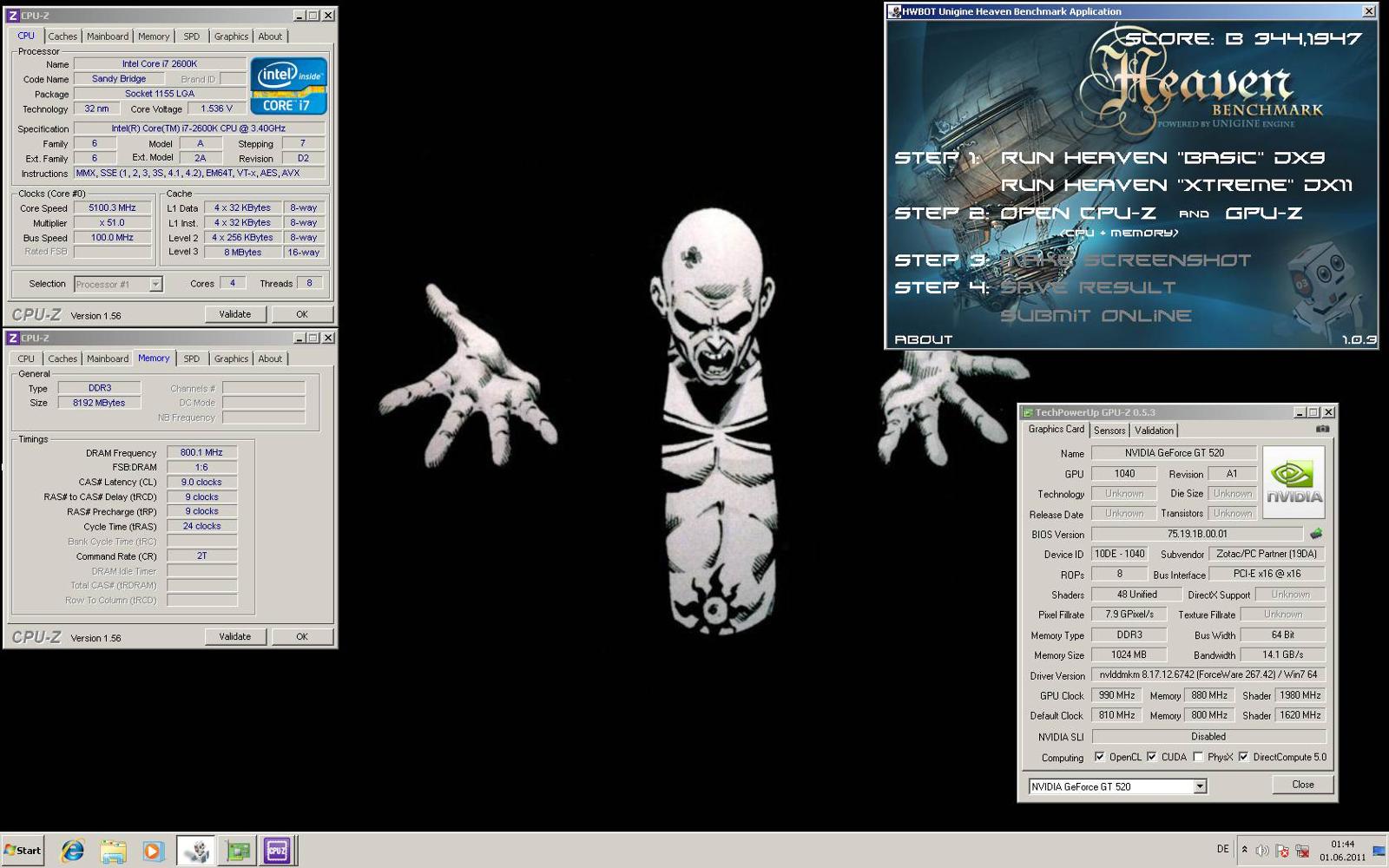Click the memory Size 8192 MBytes value
This screenshot has height=868, width=1389.
point(99,403)
